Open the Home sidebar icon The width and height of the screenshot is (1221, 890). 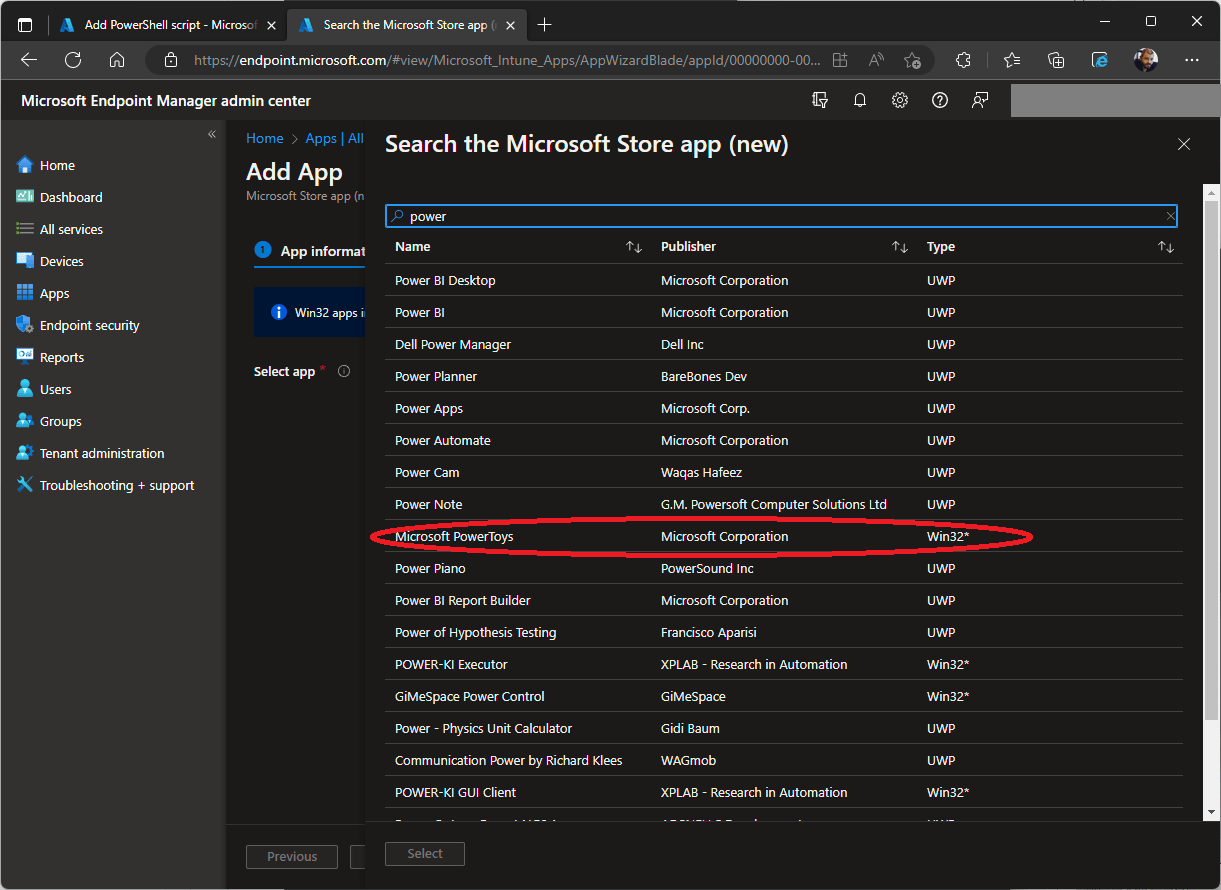click(x=25, y=165)
